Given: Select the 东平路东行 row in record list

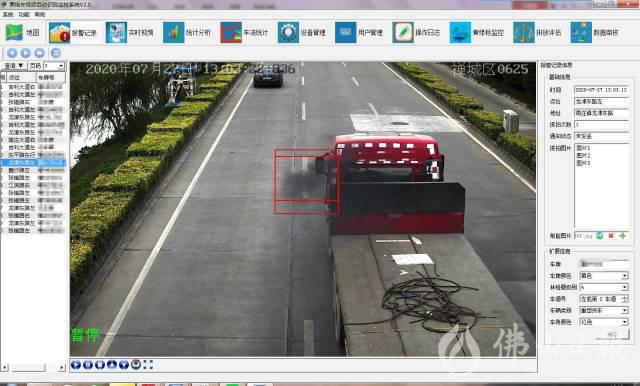Looking at the screenshot, I should [33, 155].
